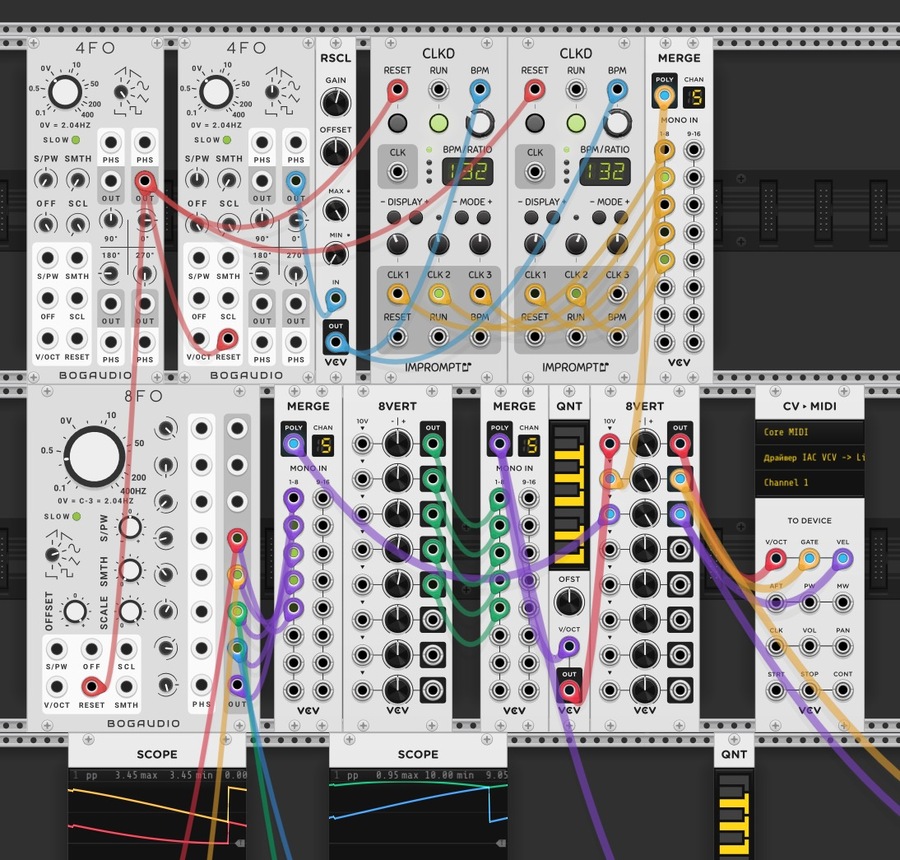900x860 pixels.
Task: Click the VEL jack on CV-MIDI module
Action: point(843,558)
